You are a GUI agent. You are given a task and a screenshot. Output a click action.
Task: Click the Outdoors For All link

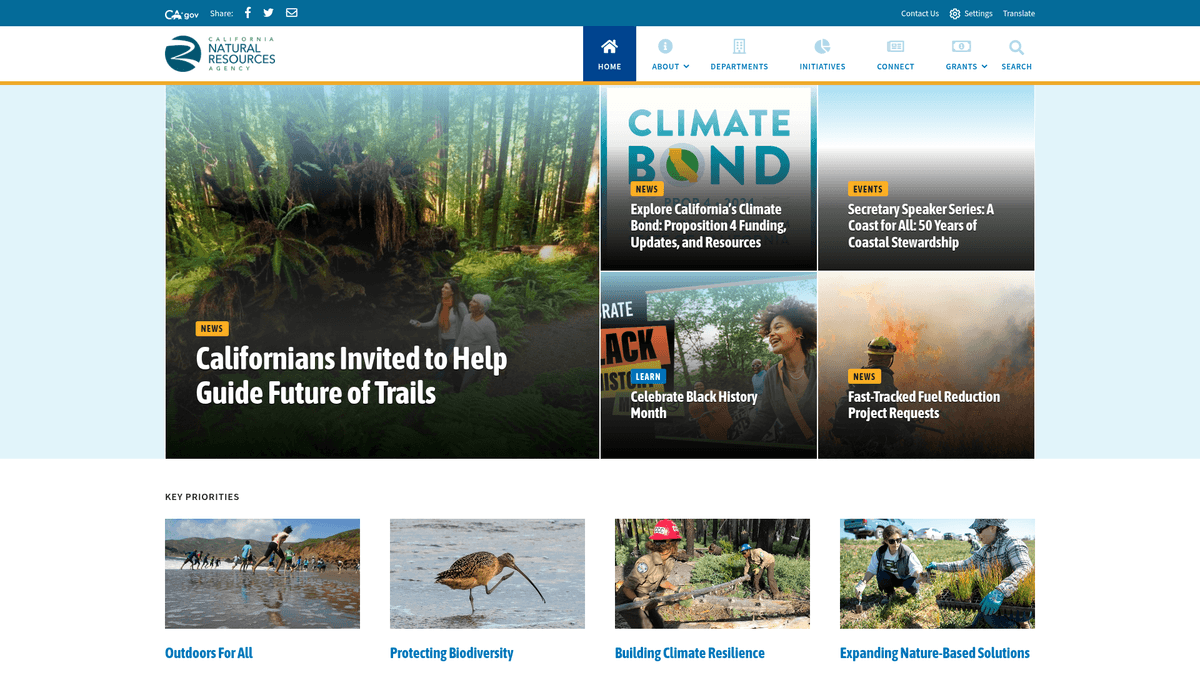pyautogui.click(x=208, y=652)
